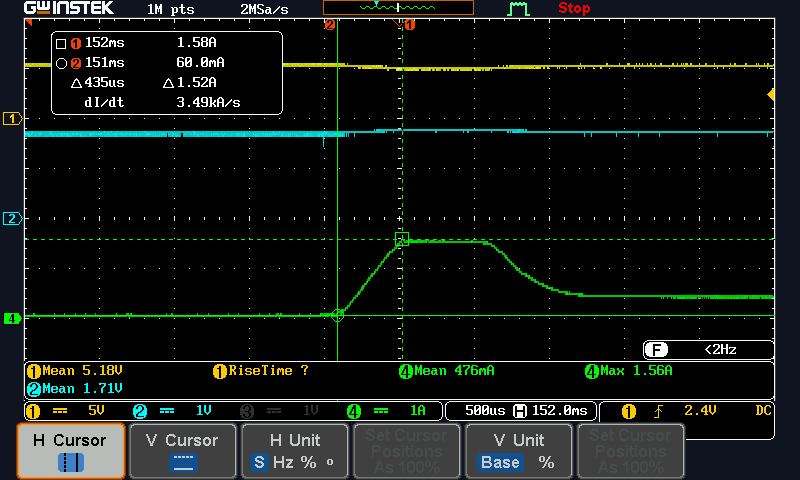Screen dimensions: 800x480
Task: Click the green channel 4 ground marker
Action: click(x=13, y=318)
